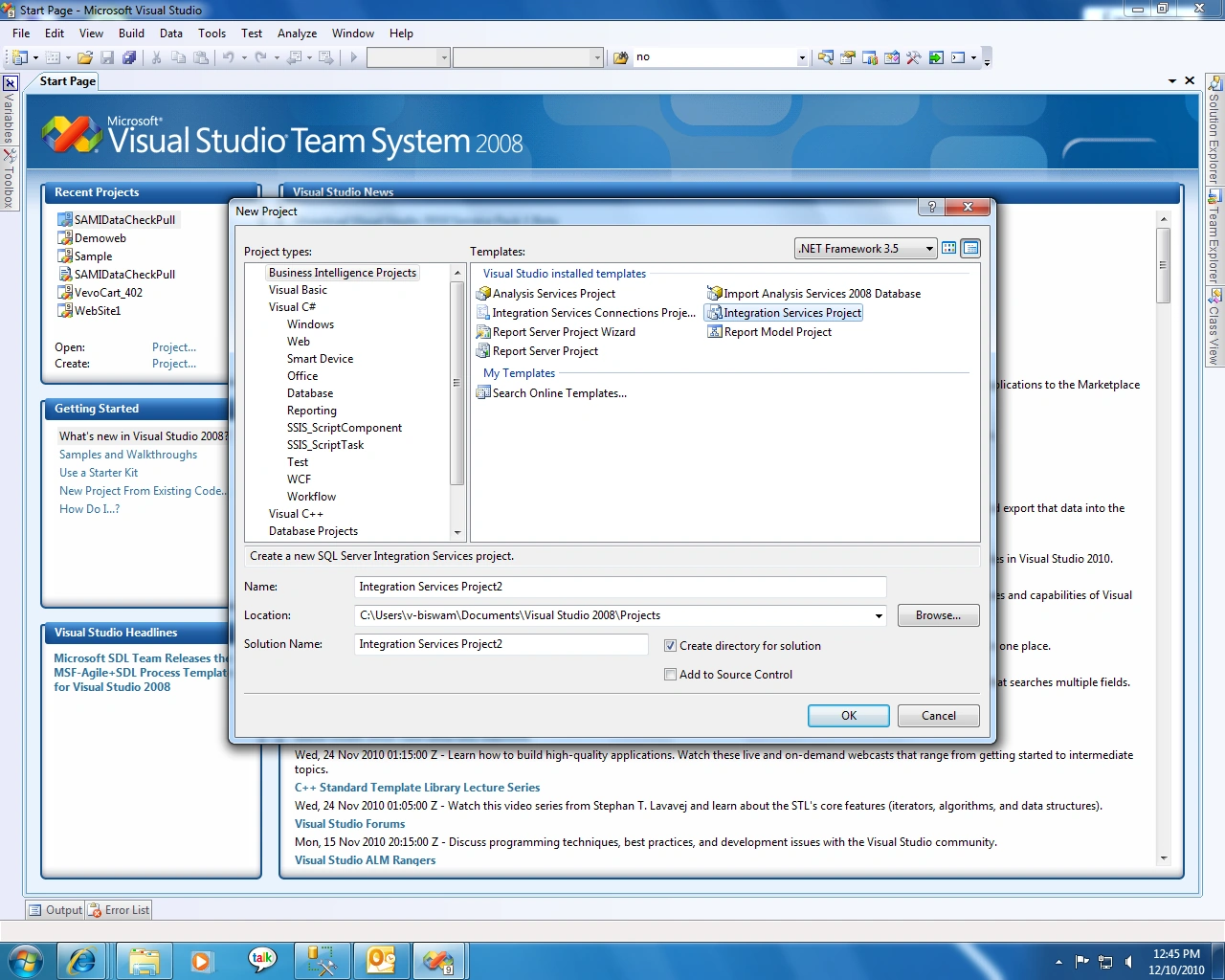Open the Analyze menu

pos(297,33)
